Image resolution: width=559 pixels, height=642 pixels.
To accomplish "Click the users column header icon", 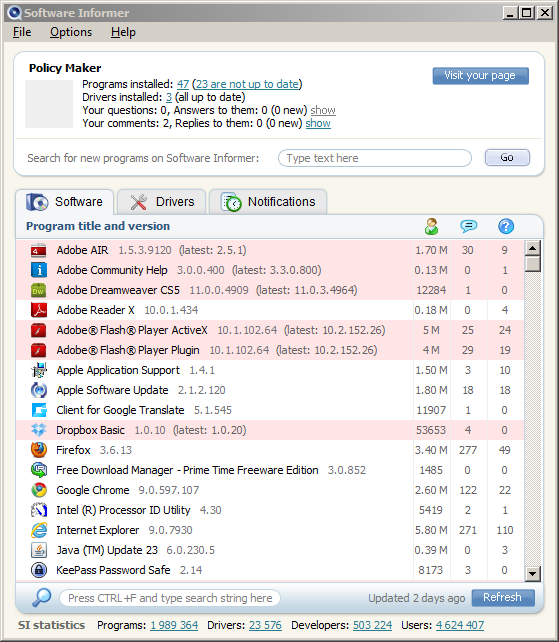I will tap(431, 226).
